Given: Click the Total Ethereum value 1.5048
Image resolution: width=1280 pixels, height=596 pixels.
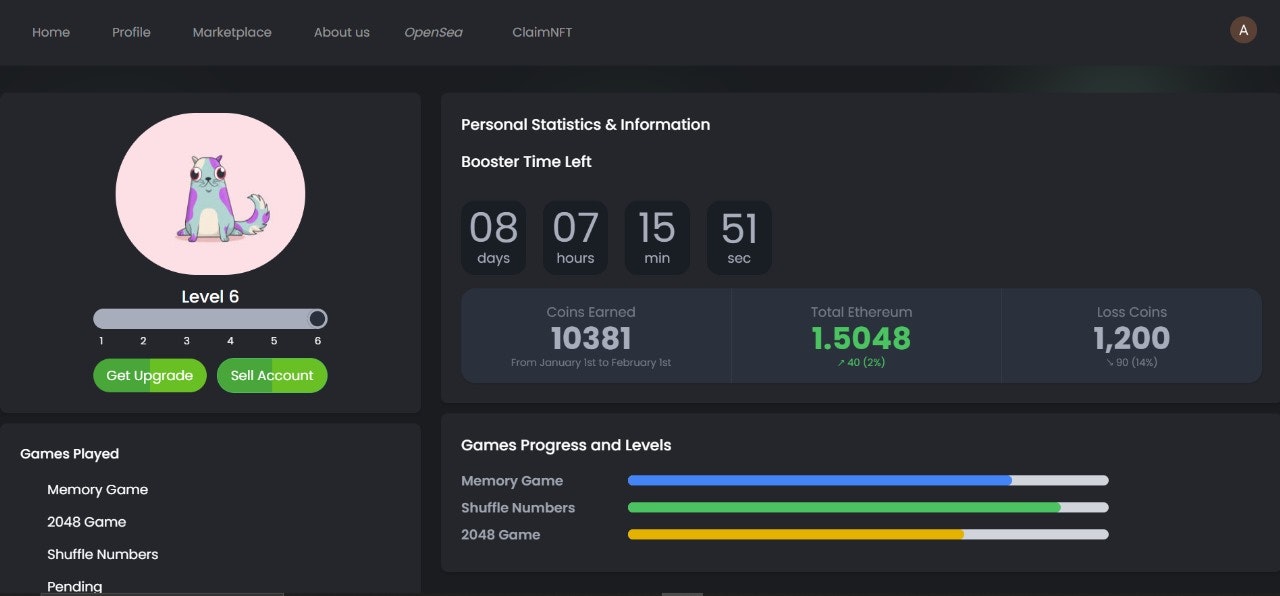Looking at the screenshot, I should (861, 338).
